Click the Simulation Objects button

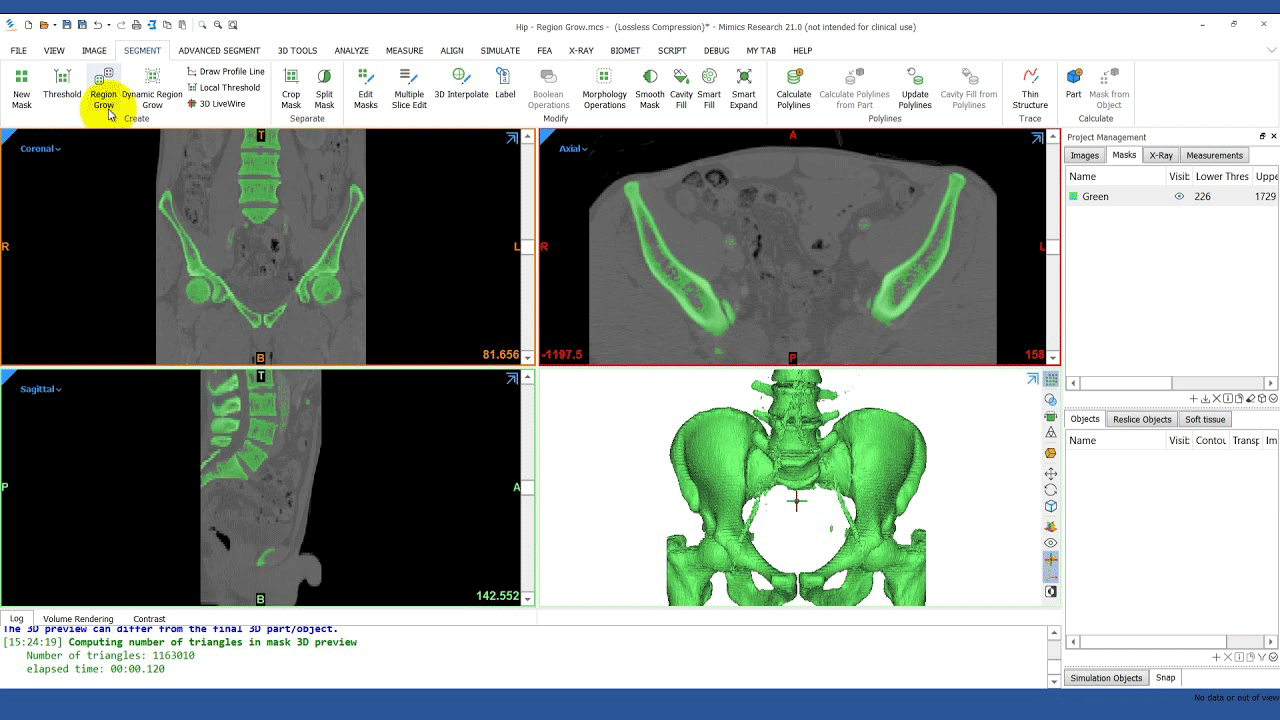coord(1106,678)
